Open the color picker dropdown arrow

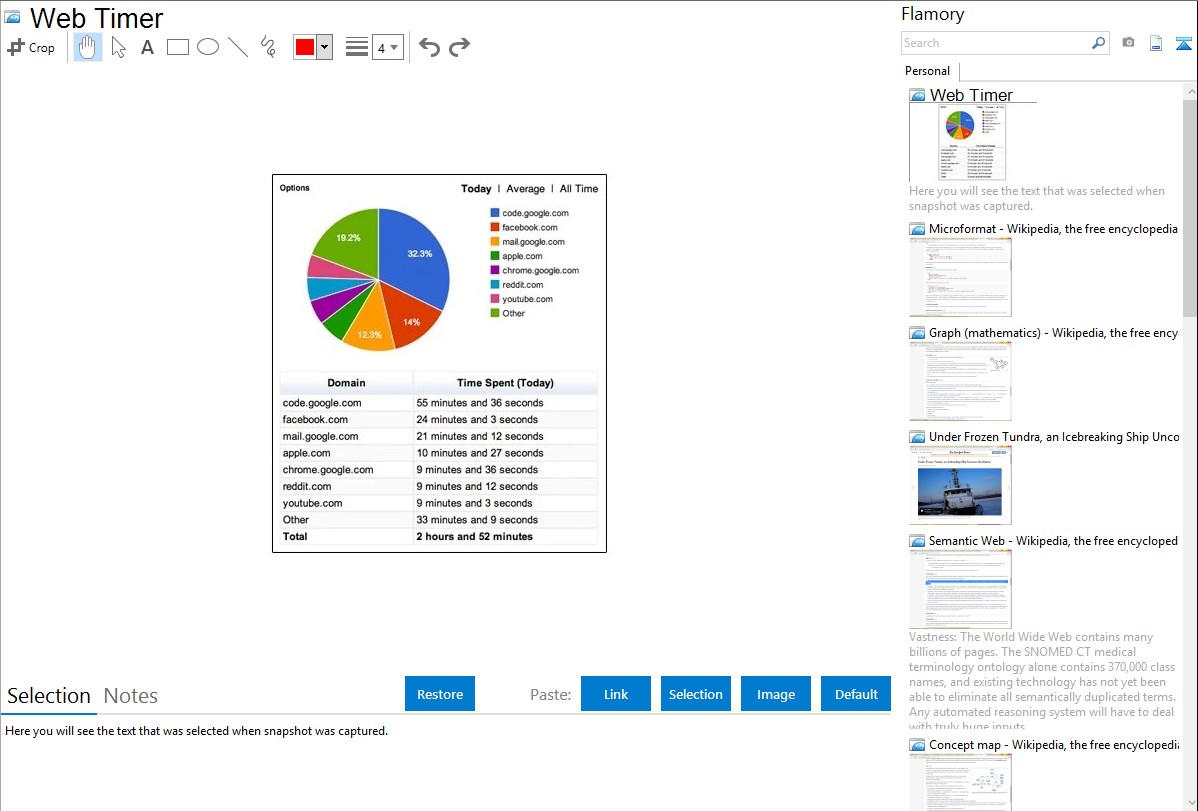(325, 47)
